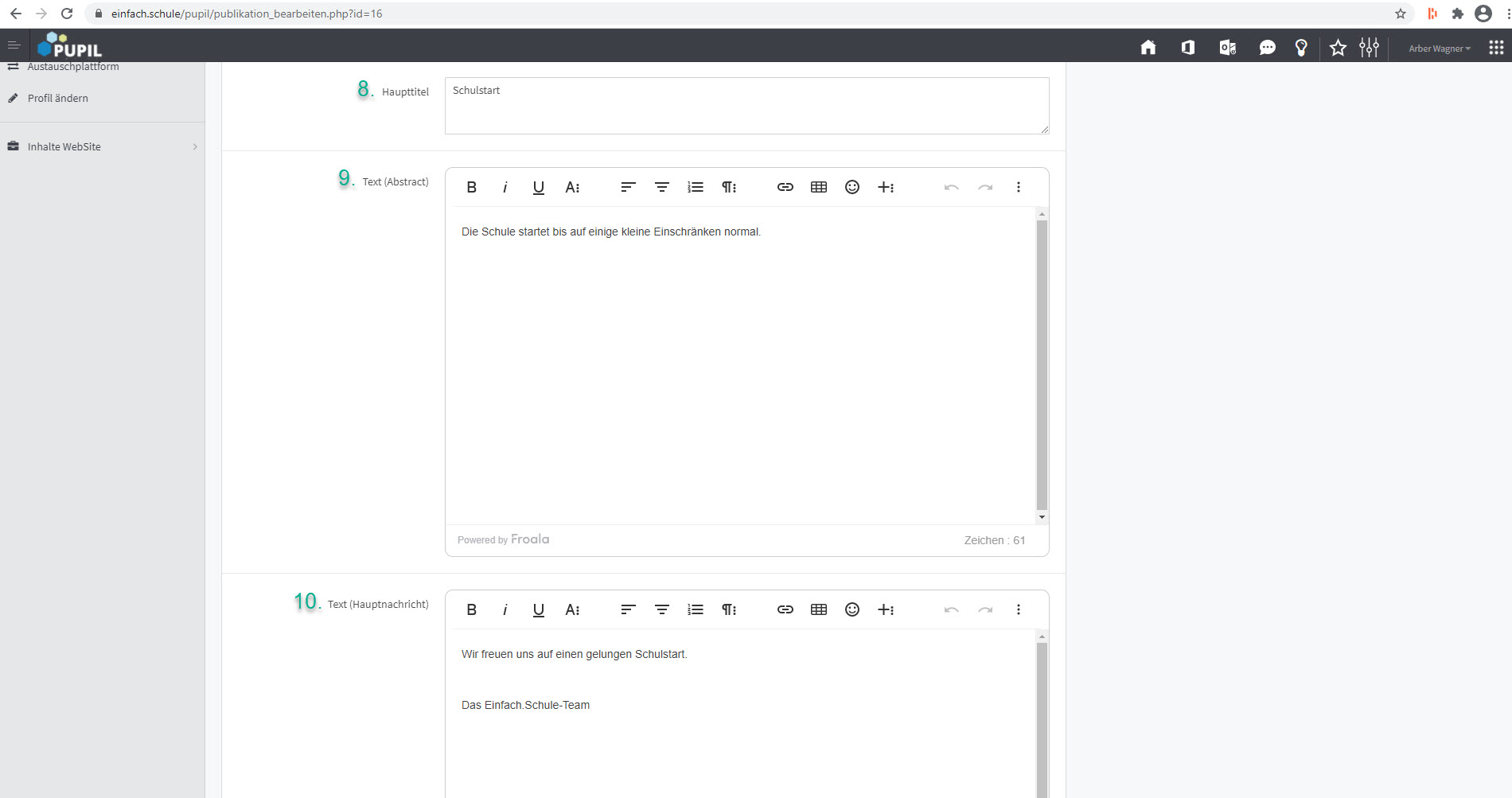Open emoticons picker in Abstract editor
The width and height of the screenshot is (1512, 798).
click(852, 187)
